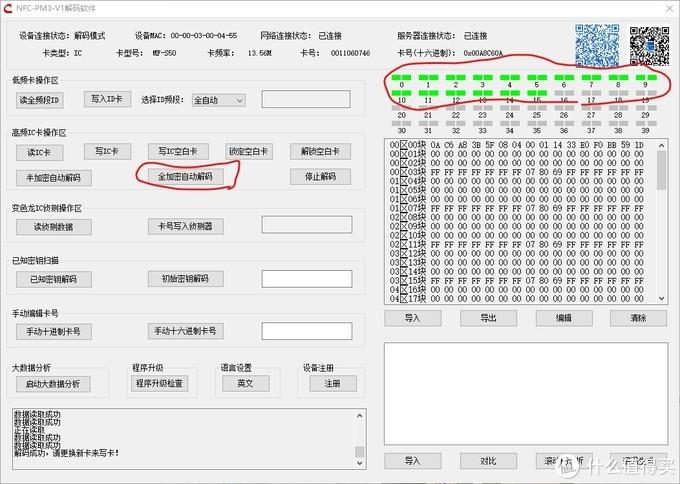The width and height of the screenshot is (680, 484).
Task: Select the 01区07块 data row
Action: pos(517,208)
